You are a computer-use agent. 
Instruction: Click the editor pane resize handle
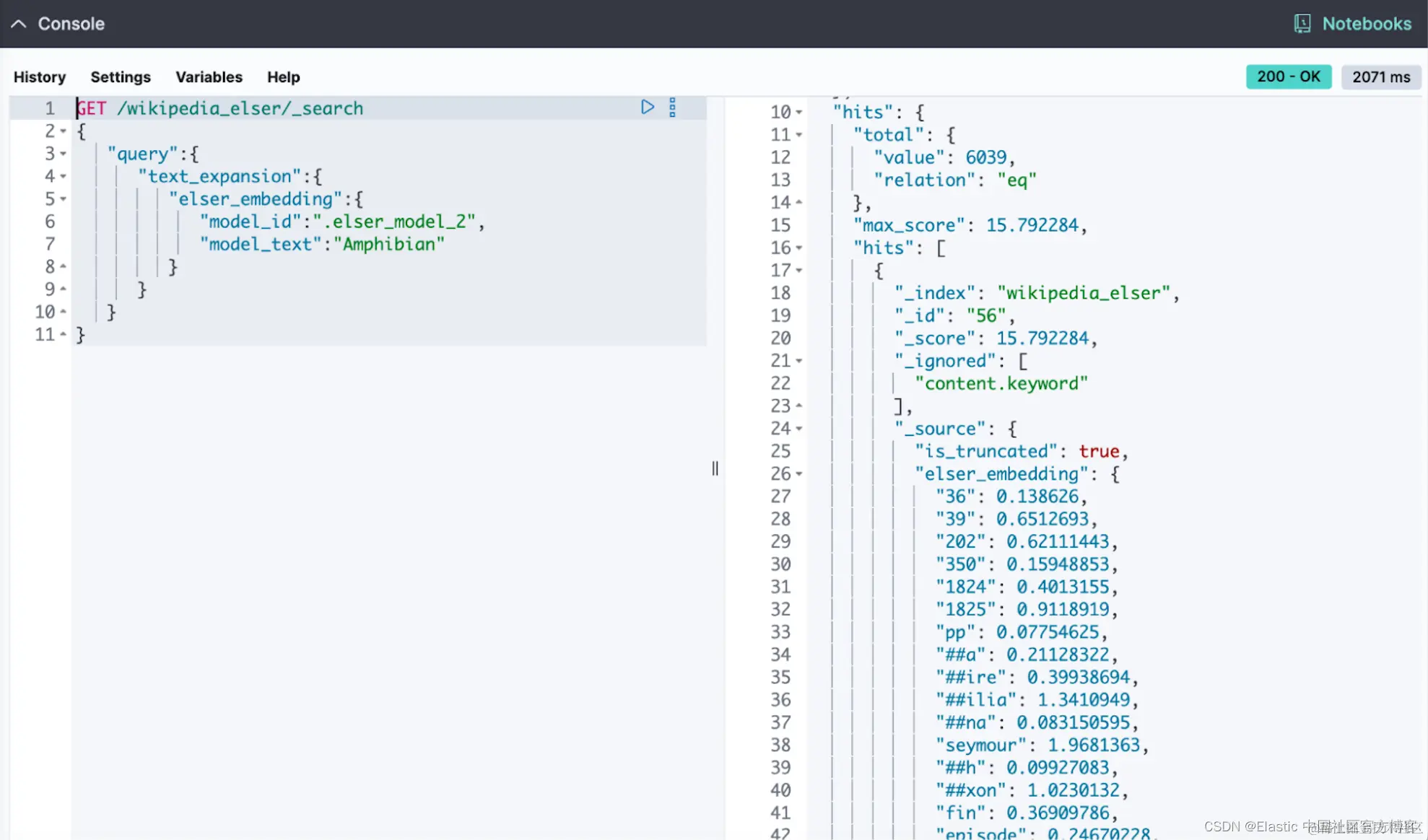pos(715,468)
